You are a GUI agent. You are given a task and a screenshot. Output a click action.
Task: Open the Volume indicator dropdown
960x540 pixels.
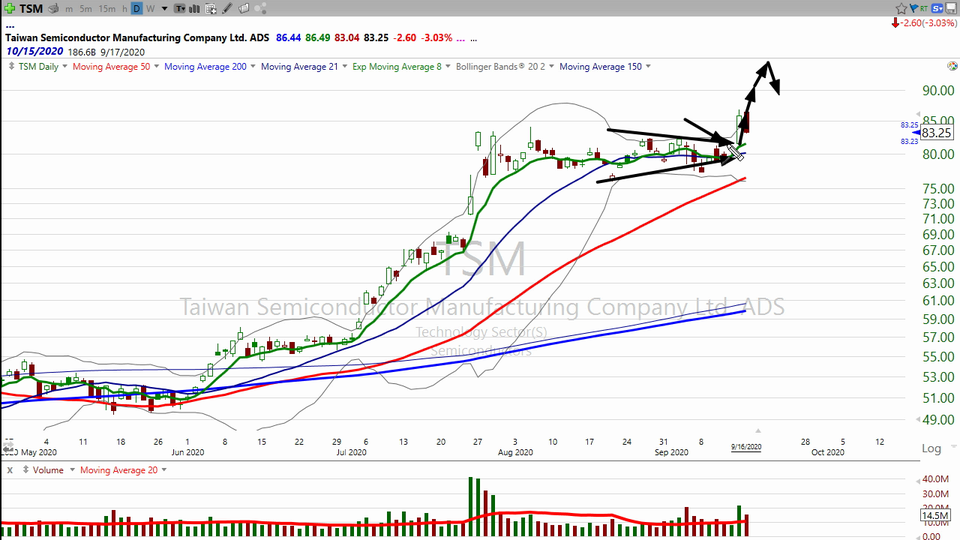(x=72, y=470)
